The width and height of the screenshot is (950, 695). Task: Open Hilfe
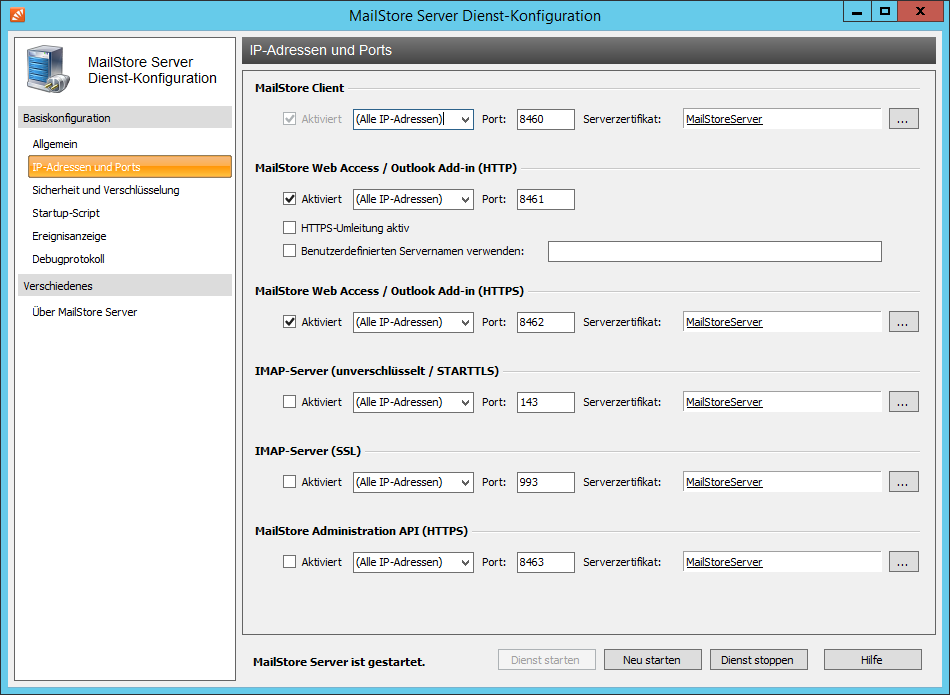click(x=872, y=660)
